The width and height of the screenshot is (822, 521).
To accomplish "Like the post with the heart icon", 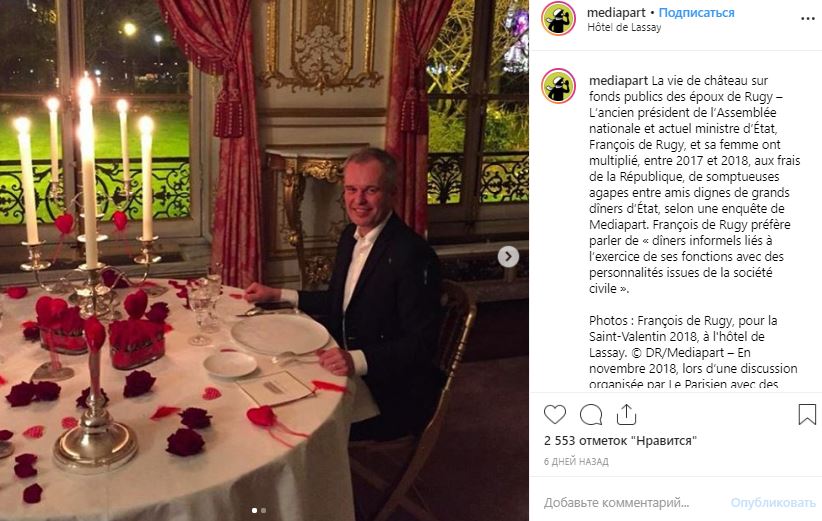I will pos(555,415).
